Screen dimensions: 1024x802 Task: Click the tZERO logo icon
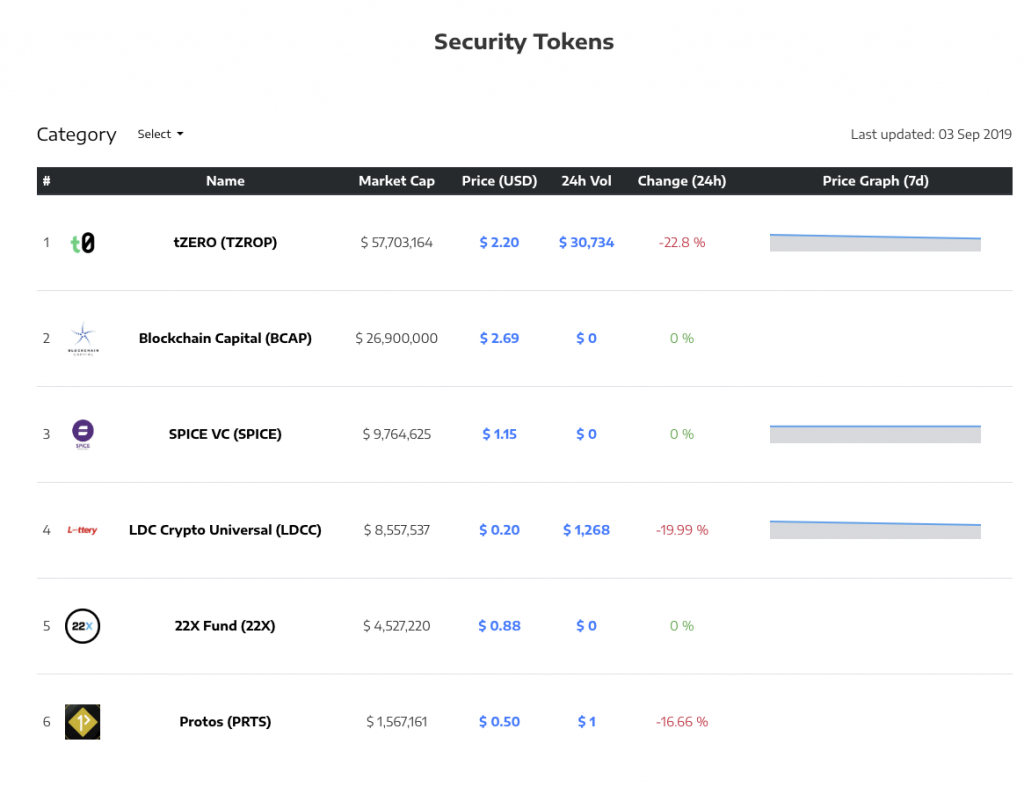82,243
